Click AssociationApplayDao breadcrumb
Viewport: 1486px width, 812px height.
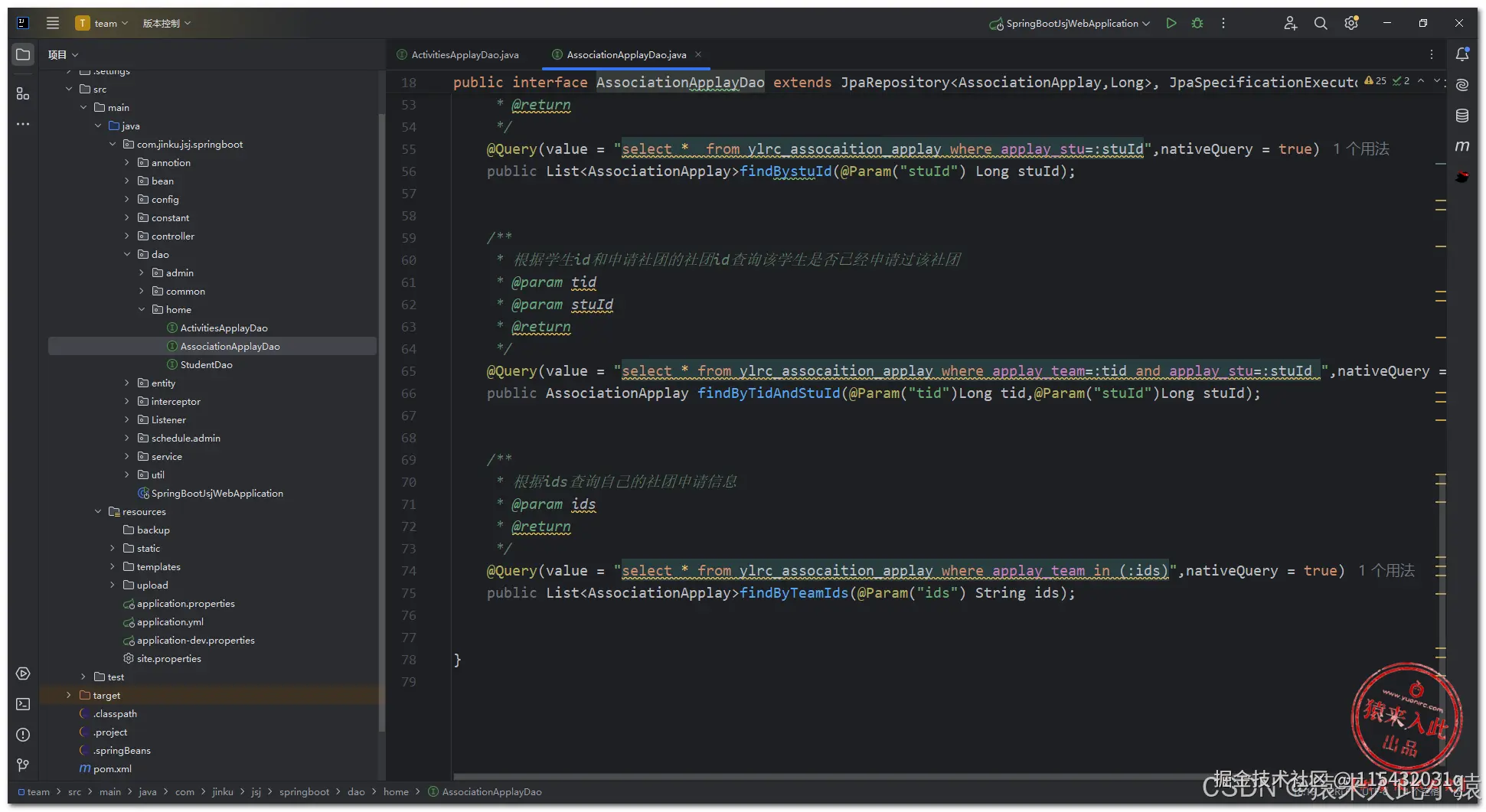(x=485, y=792)
